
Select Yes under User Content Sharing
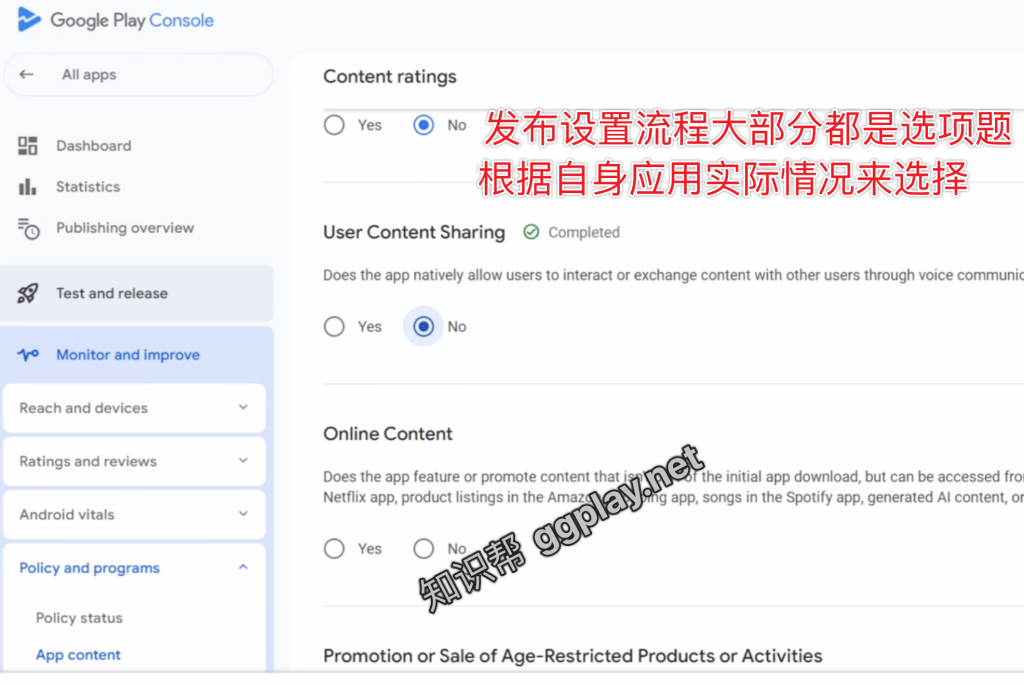click(x=334, y=327)
